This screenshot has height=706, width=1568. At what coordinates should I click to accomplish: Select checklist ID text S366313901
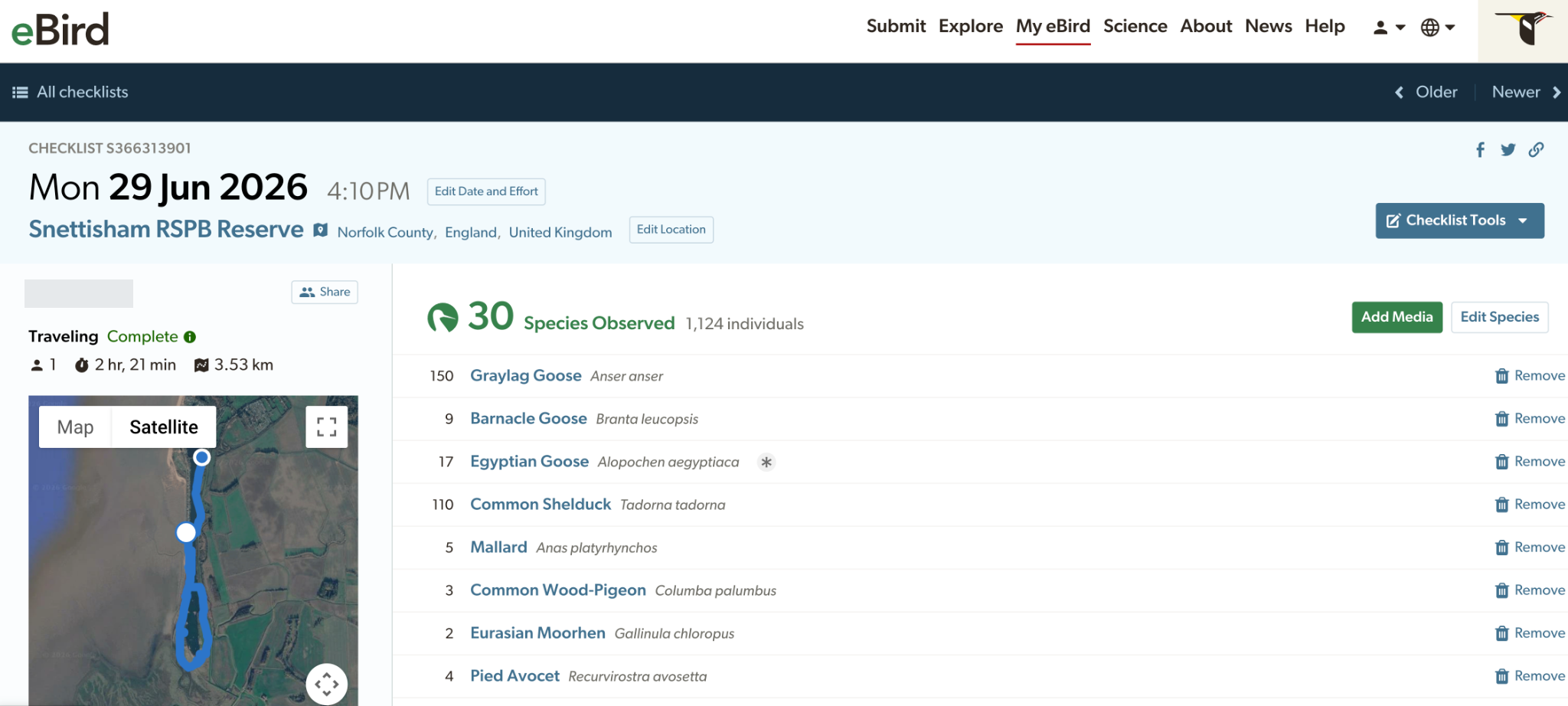(149, 149)
